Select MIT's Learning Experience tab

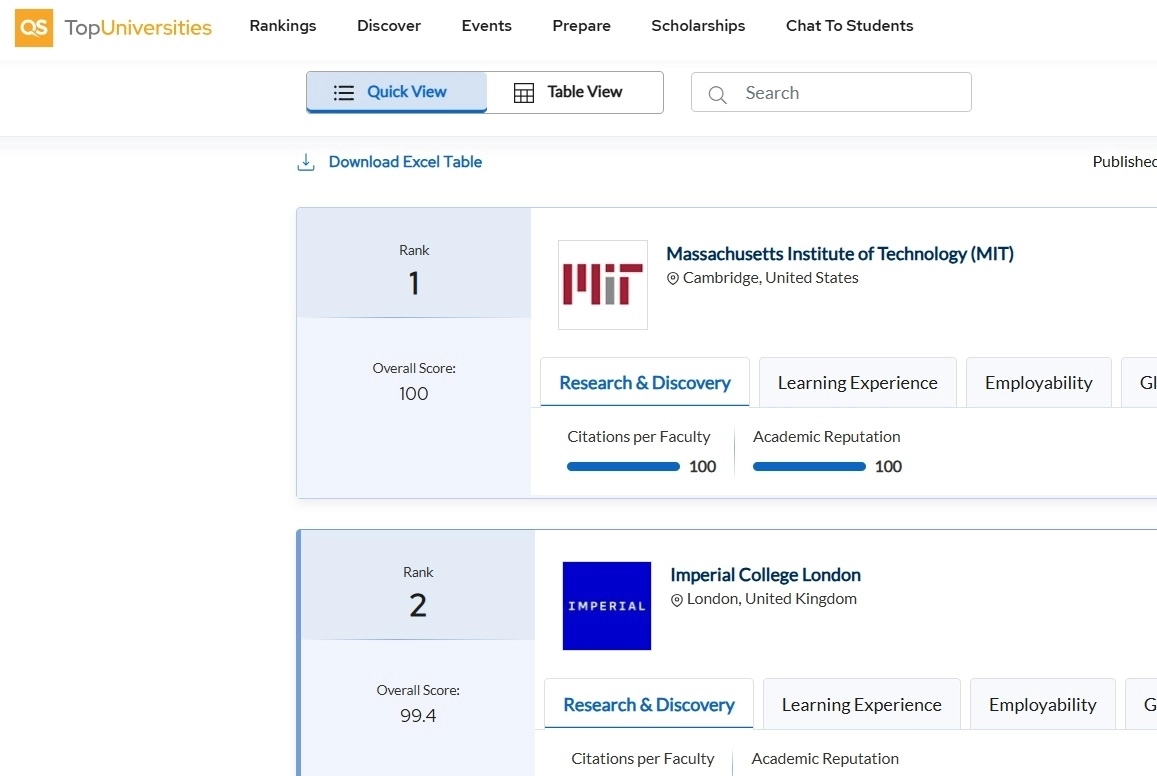point(857,383)
